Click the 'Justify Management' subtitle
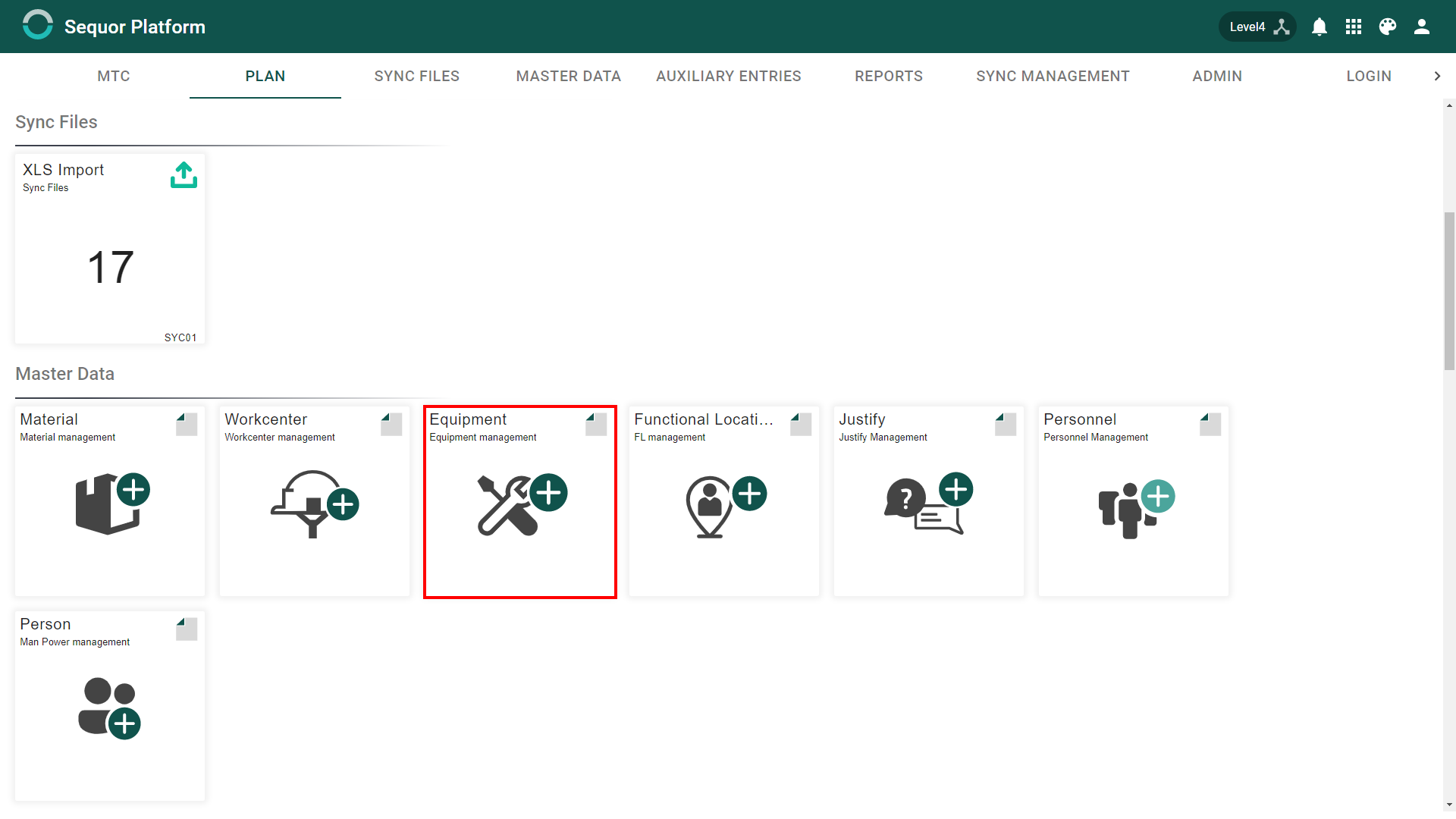Screen dimensions: 1456x819 tap(883, 438)
